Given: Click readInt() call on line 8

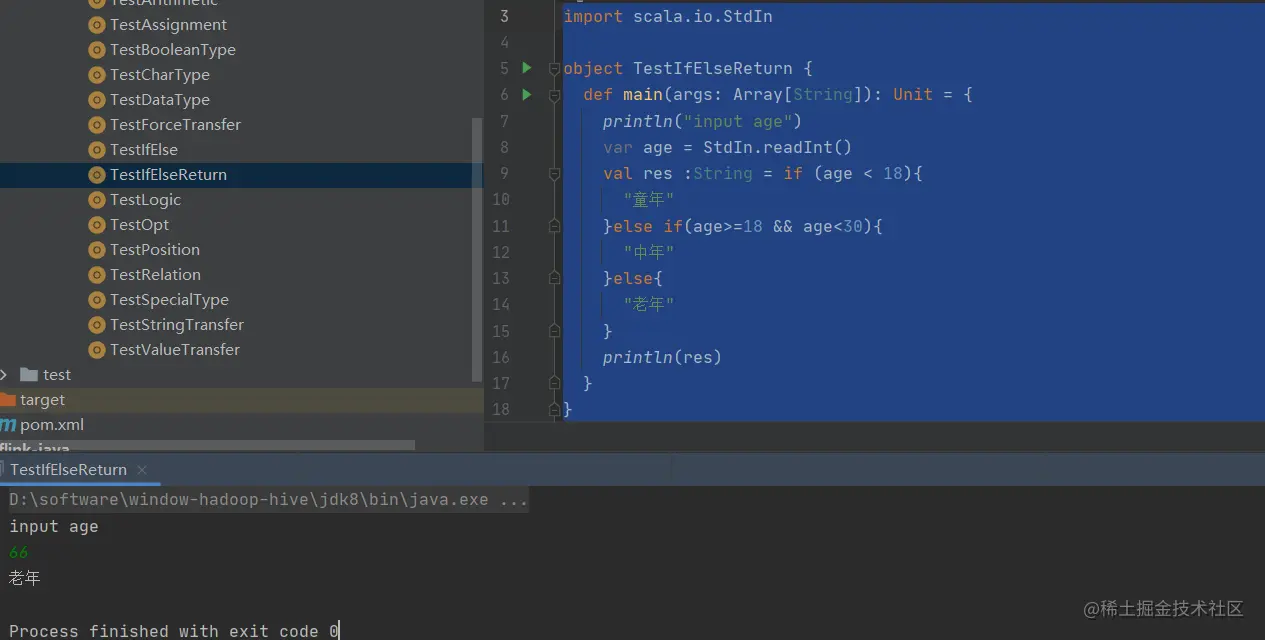Looking at the screenshot, I should [x=807, y=147].
